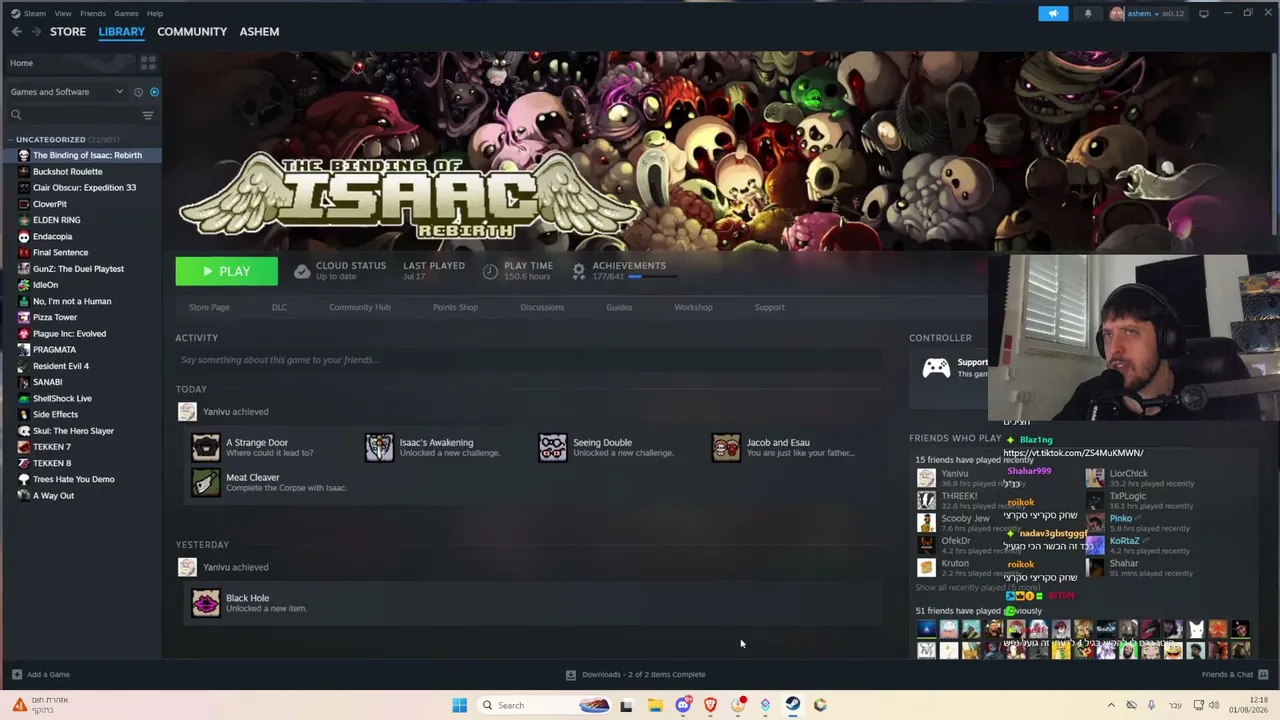Open the DLC link

tap(279, 307)
